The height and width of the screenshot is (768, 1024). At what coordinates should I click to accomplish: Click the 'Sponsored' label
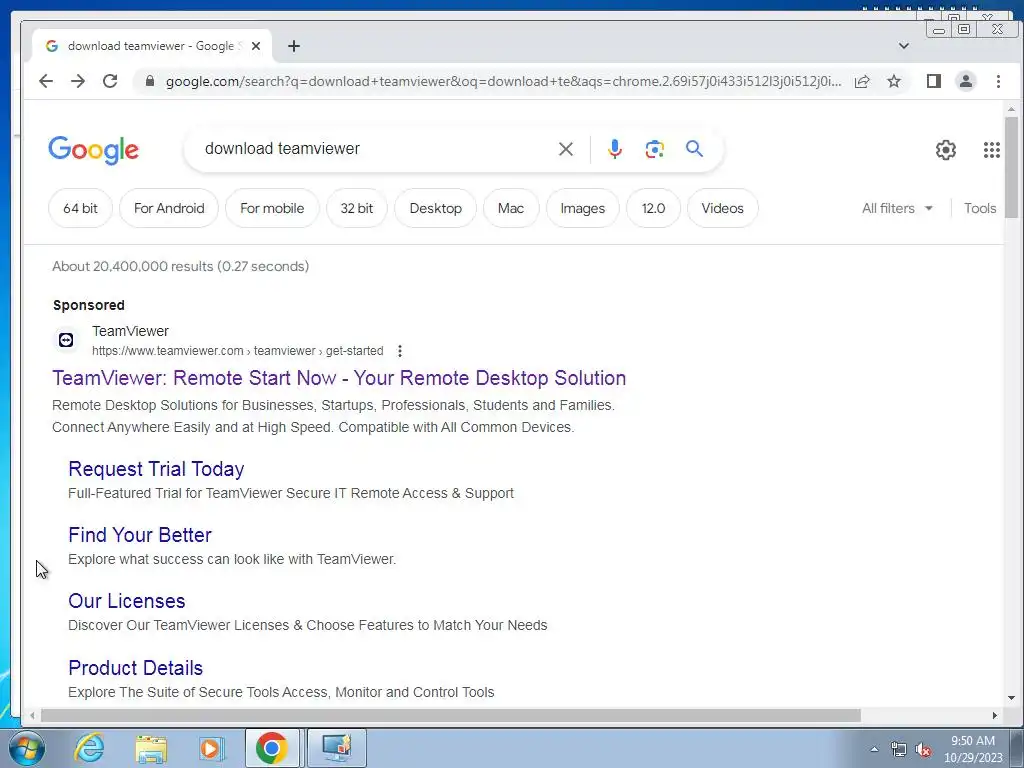[89, 305]
